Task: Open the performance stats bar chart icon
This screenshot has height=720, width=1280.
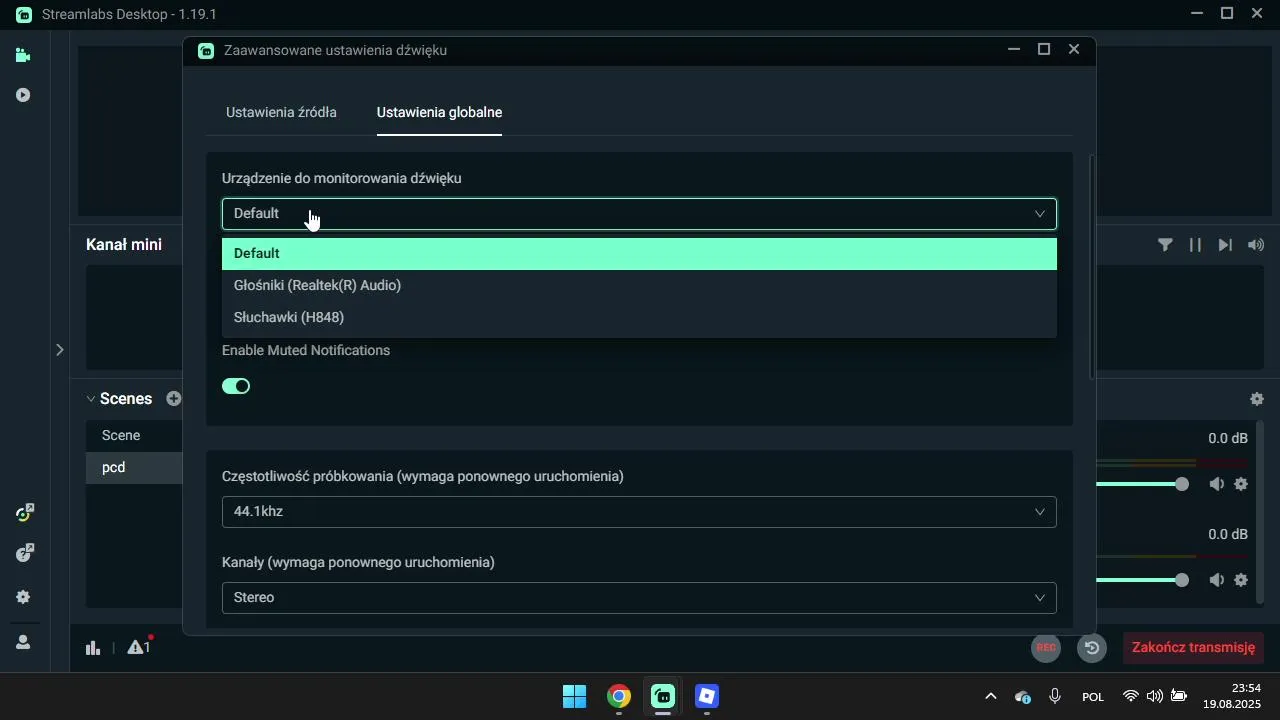Action: tap(93, 648)
